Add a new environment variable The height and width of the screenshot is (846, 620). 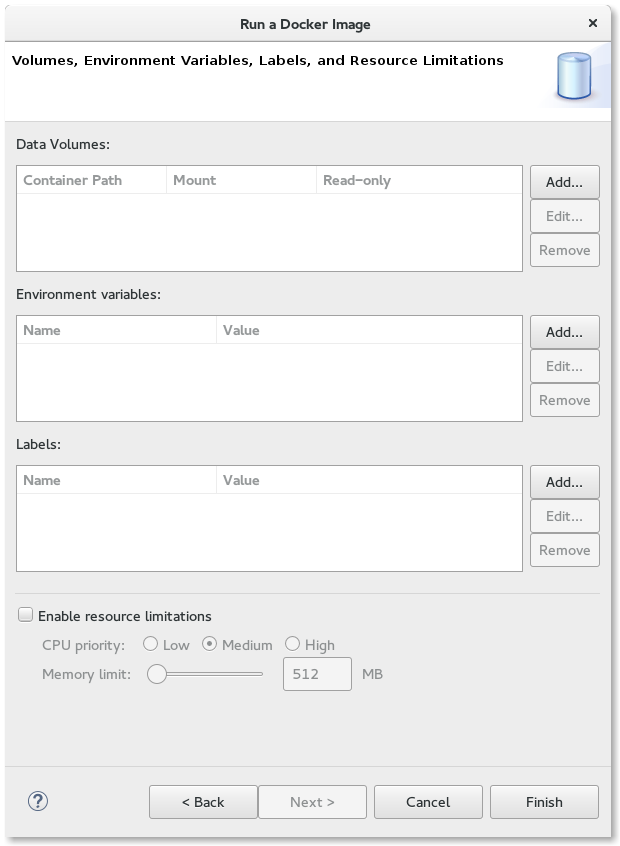tap(564, 332)
